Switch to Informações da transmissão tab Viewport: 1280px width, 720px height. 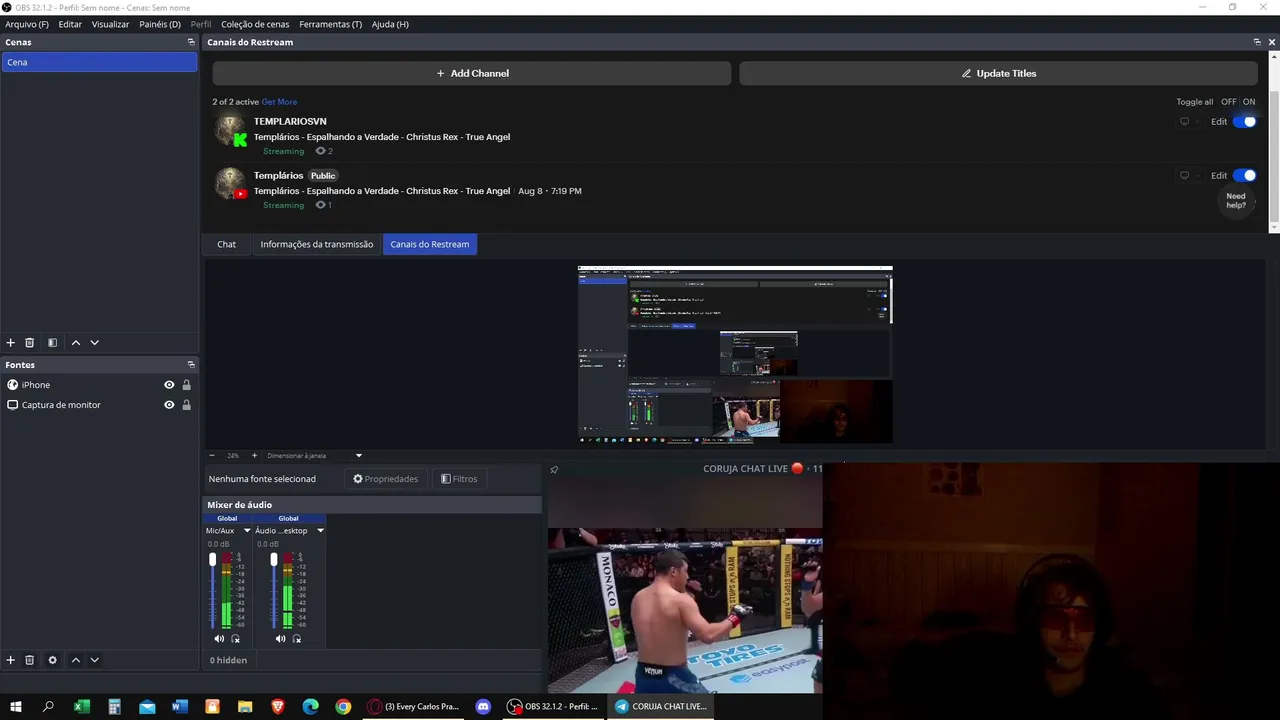coord(317,244)
